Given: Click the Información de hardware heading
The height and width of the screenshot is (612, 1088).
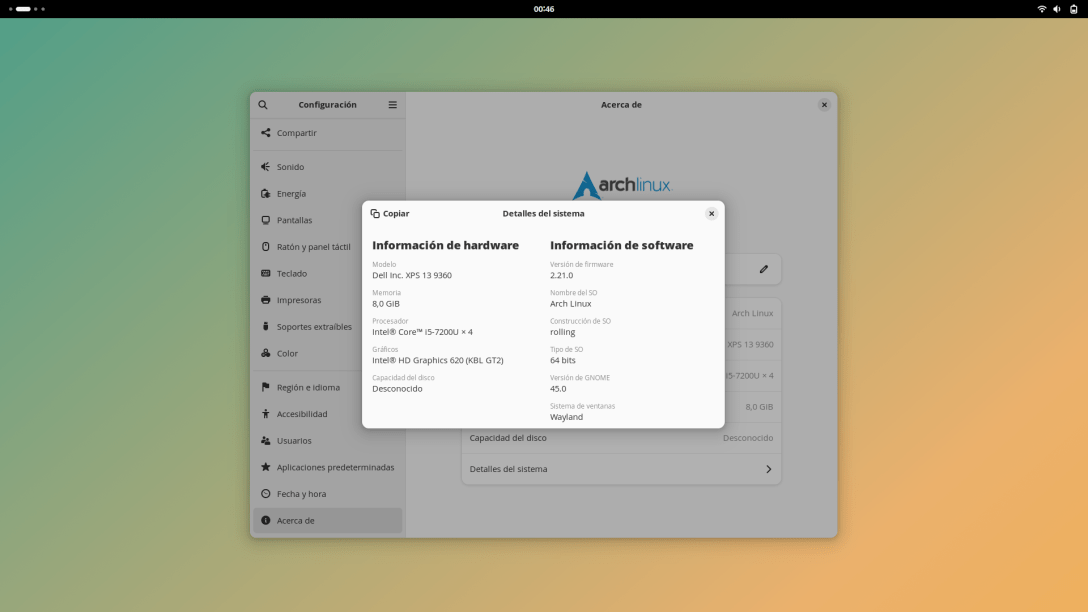Looking at the screenshot, I should (445, 245).
